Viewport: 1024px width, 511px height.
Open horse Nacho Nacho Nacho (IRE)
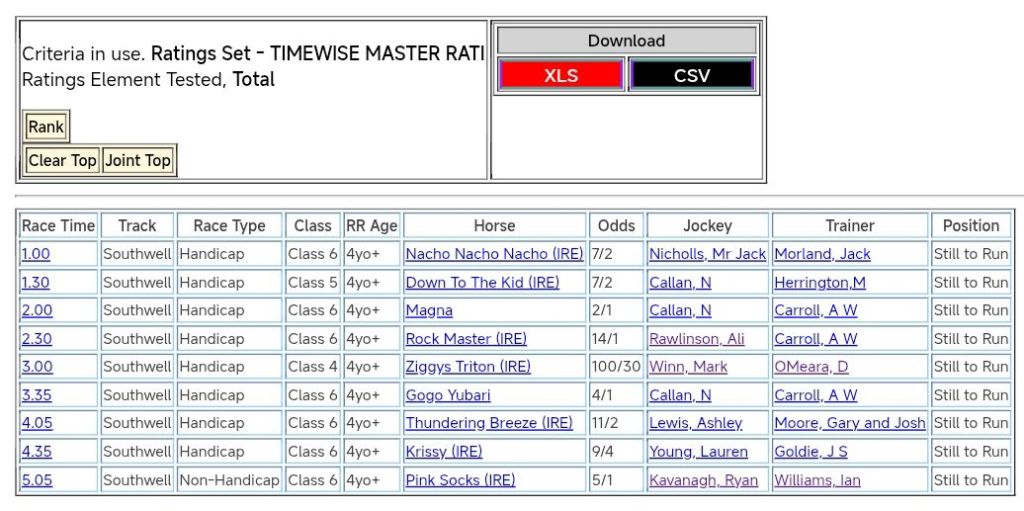tap(493, 254)
